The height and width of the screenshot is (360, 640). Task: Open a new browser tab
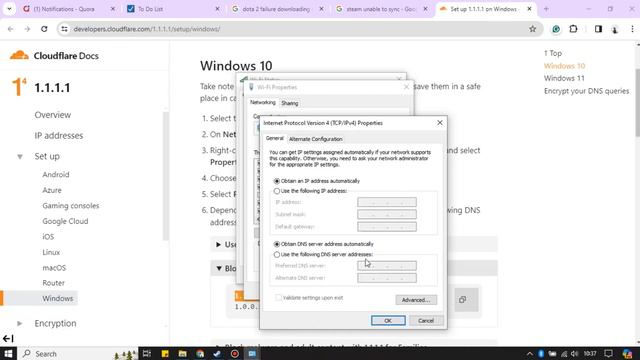546,9
